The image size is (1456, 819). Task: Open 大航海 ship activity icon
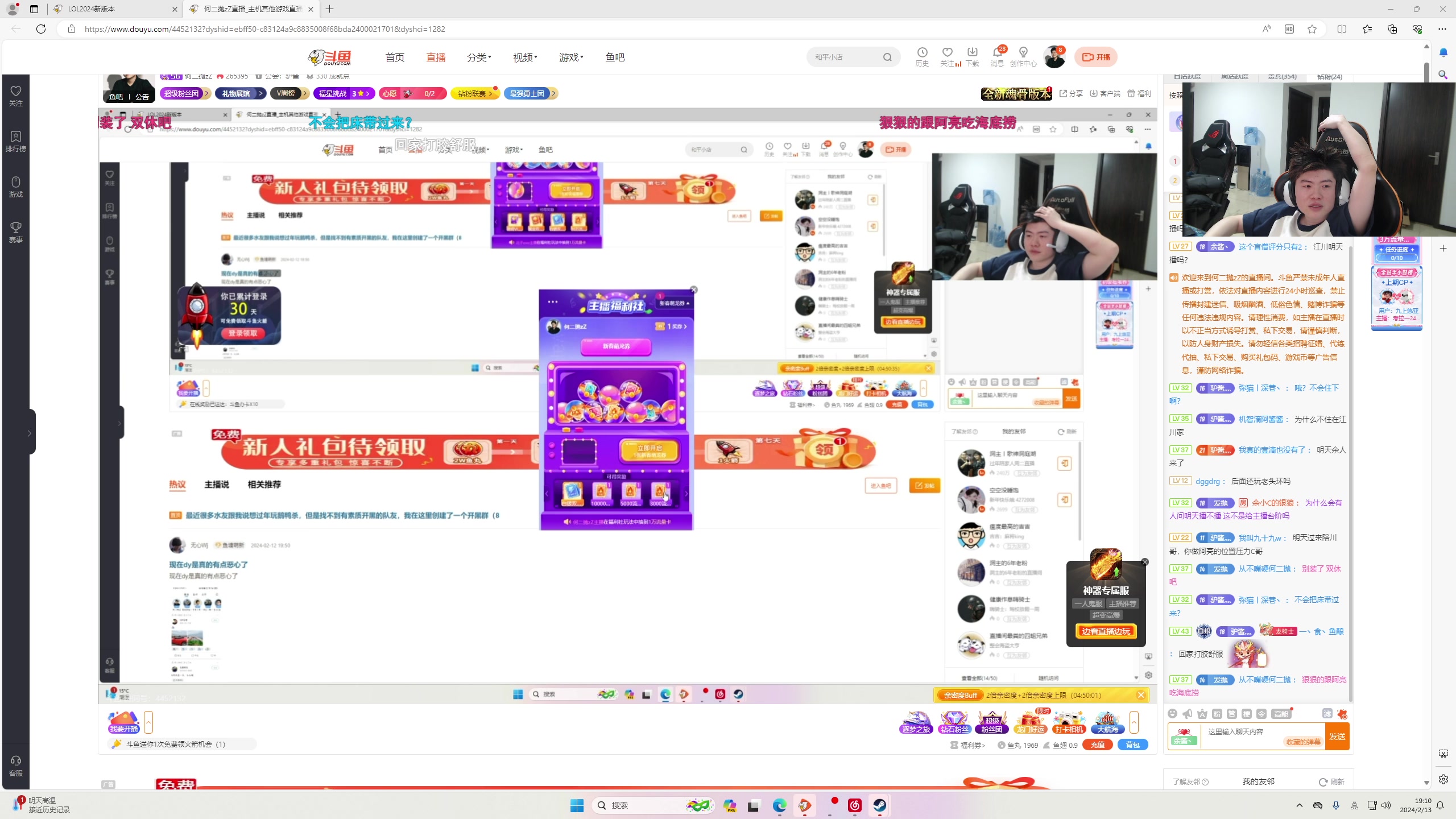pos(1107,722)
